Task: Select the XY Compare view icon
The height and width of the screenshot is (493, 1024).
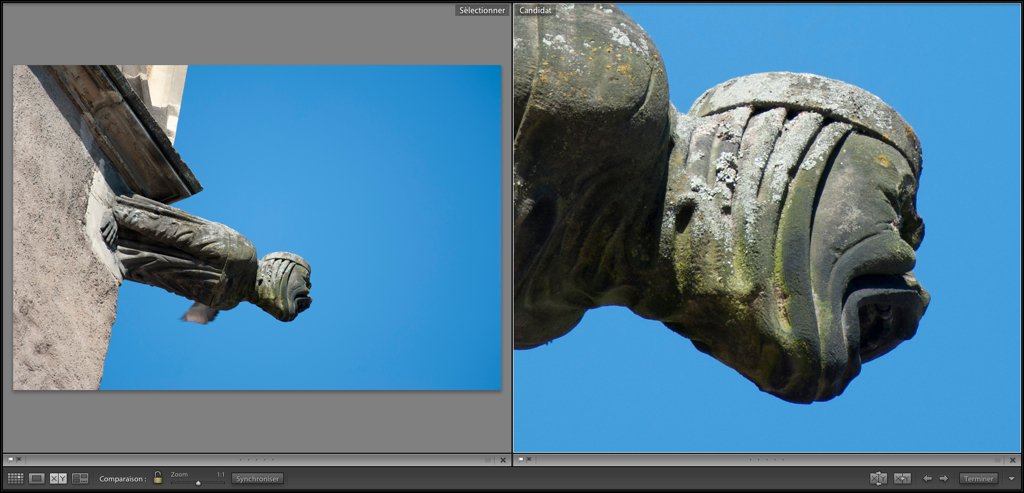Action: (58, 479)
